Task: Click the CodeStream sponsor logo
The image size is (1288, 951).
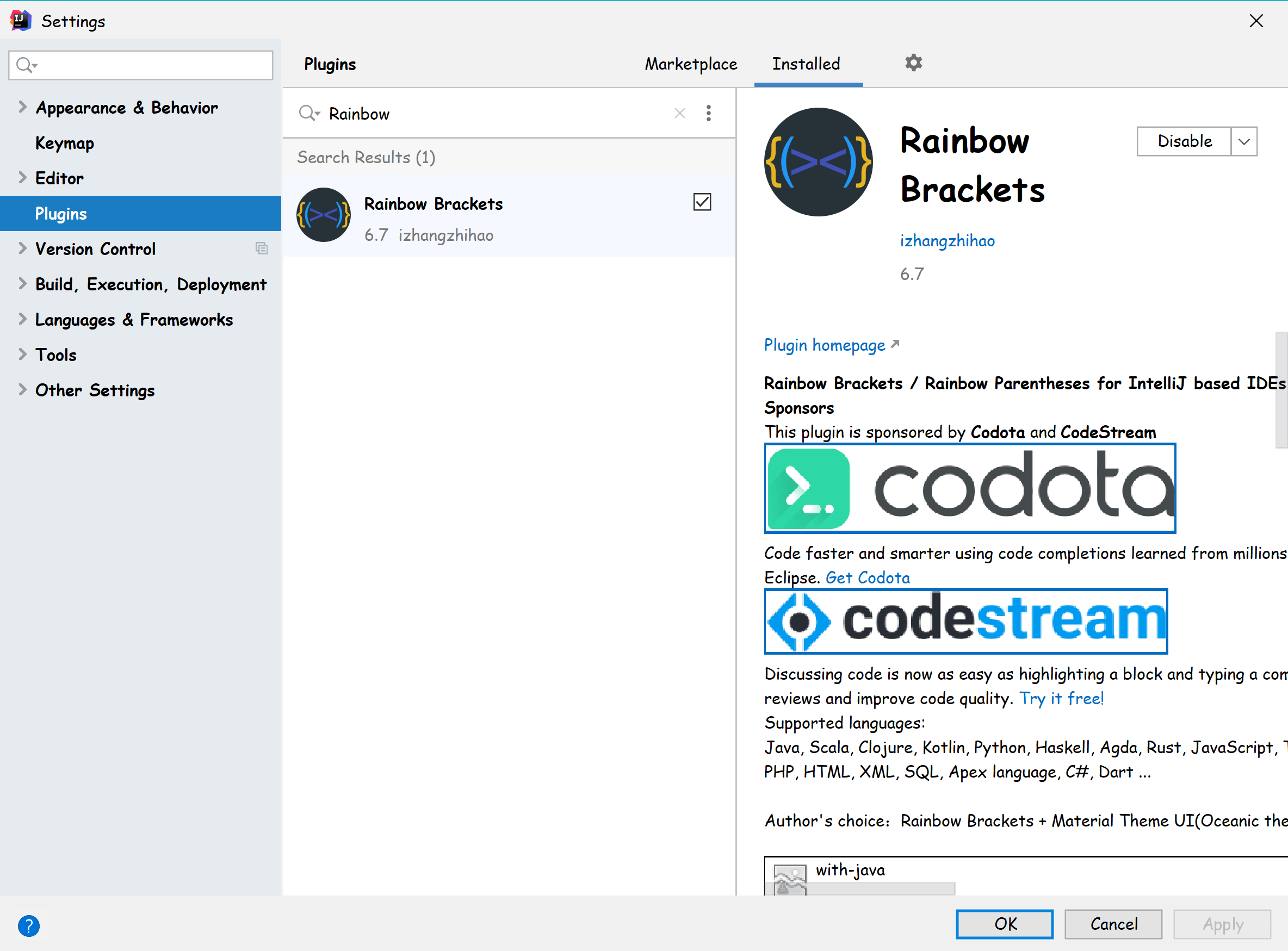Action: 965,621
